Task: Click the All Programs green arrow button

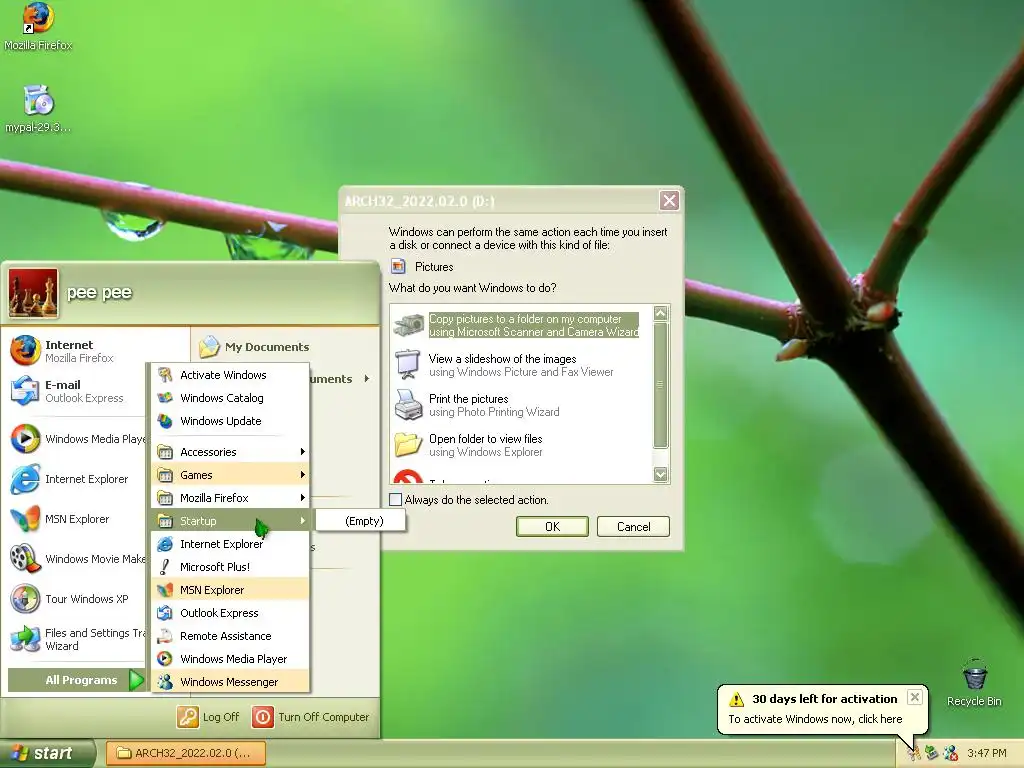Action: coord(136,680)
